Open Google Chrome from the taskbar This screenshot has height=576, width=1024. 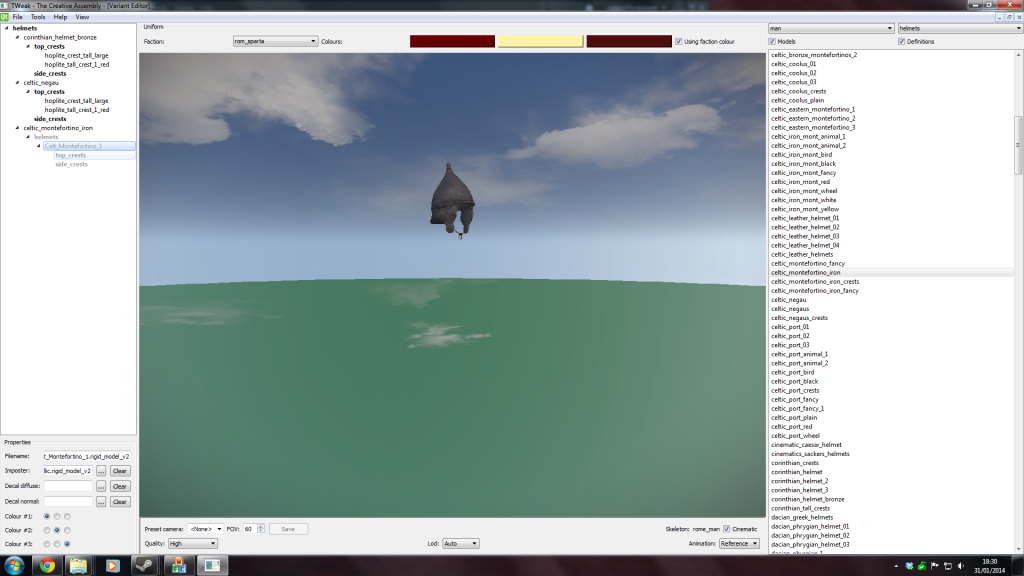46,565
